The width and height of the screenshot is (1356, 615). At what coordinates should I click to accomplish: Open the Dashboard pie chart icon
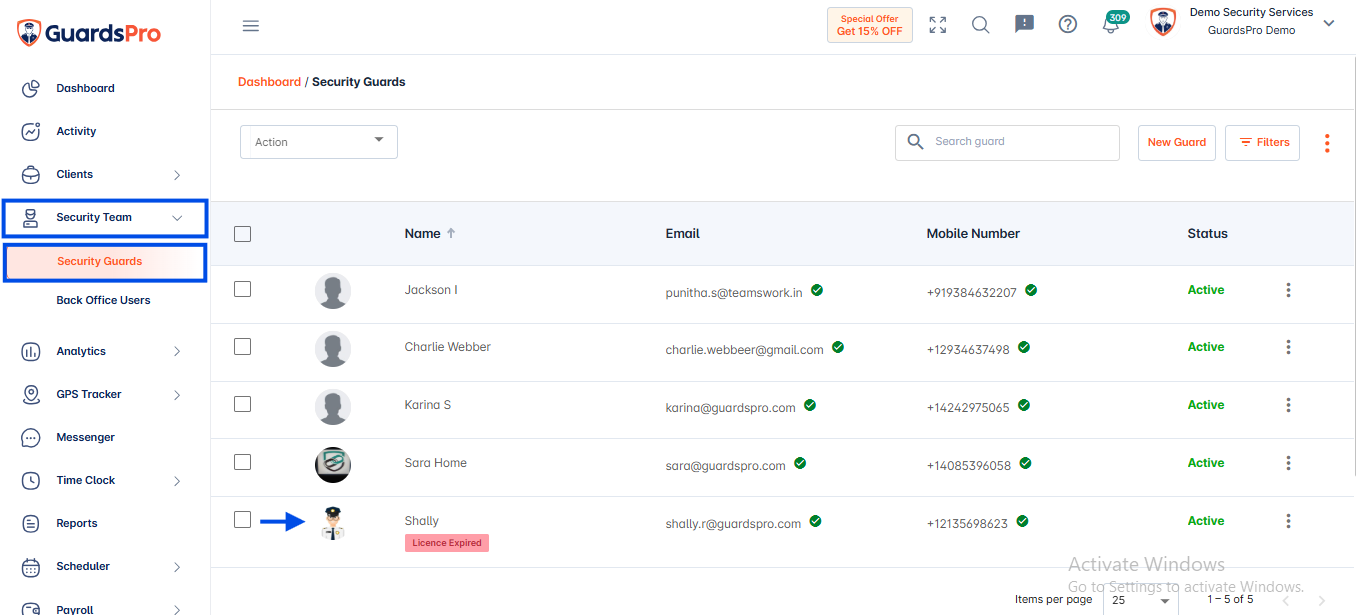[31, 89]
